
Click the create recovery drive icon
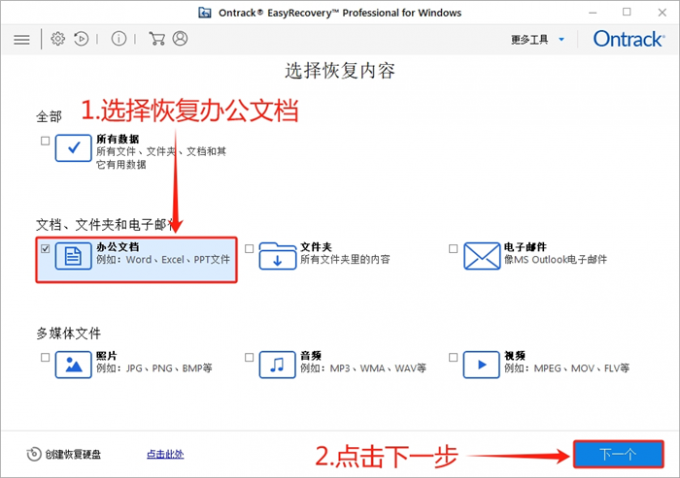tap(34, 454)
